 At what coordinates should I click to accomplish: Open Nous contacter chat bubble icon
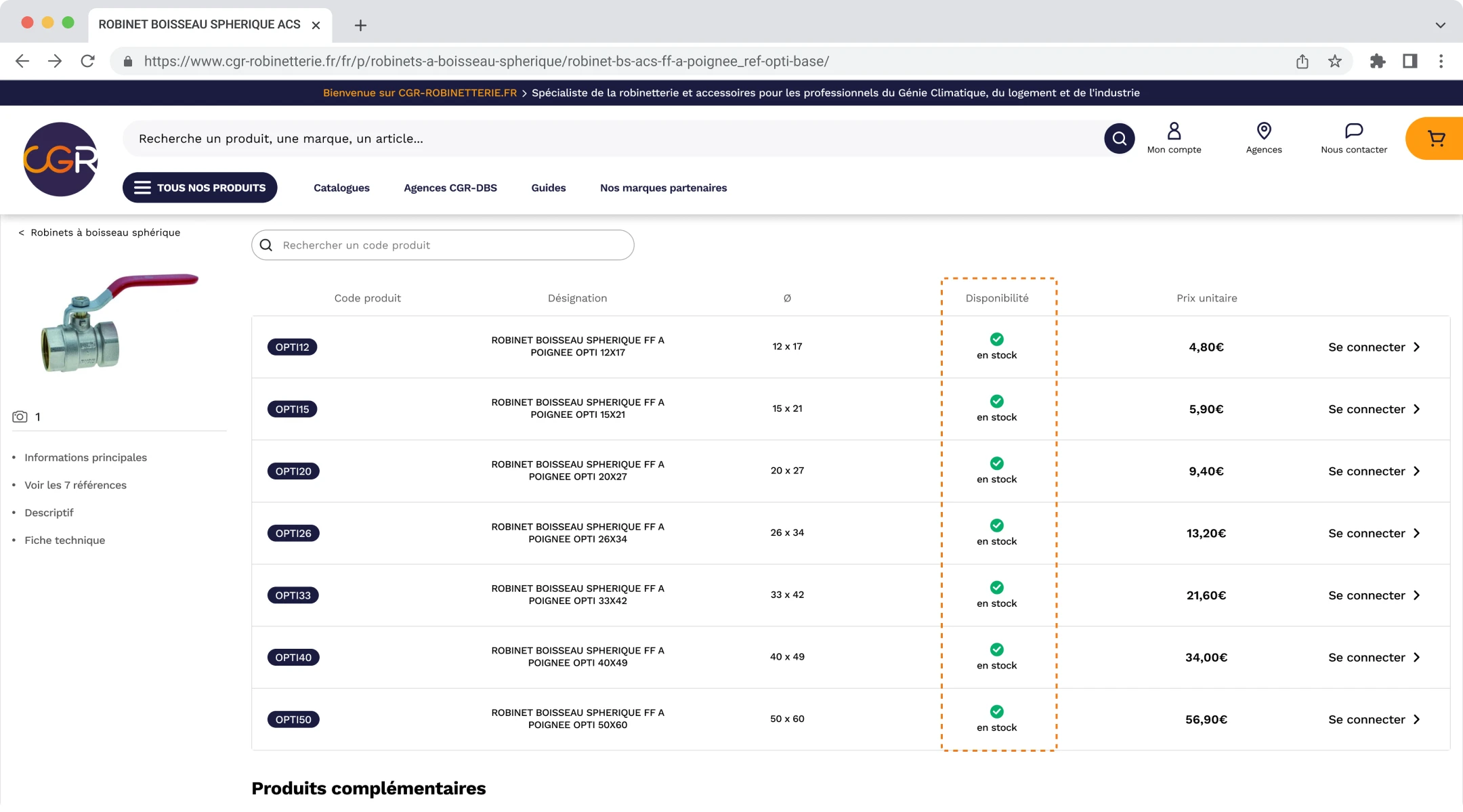[x=1353, y=131]
